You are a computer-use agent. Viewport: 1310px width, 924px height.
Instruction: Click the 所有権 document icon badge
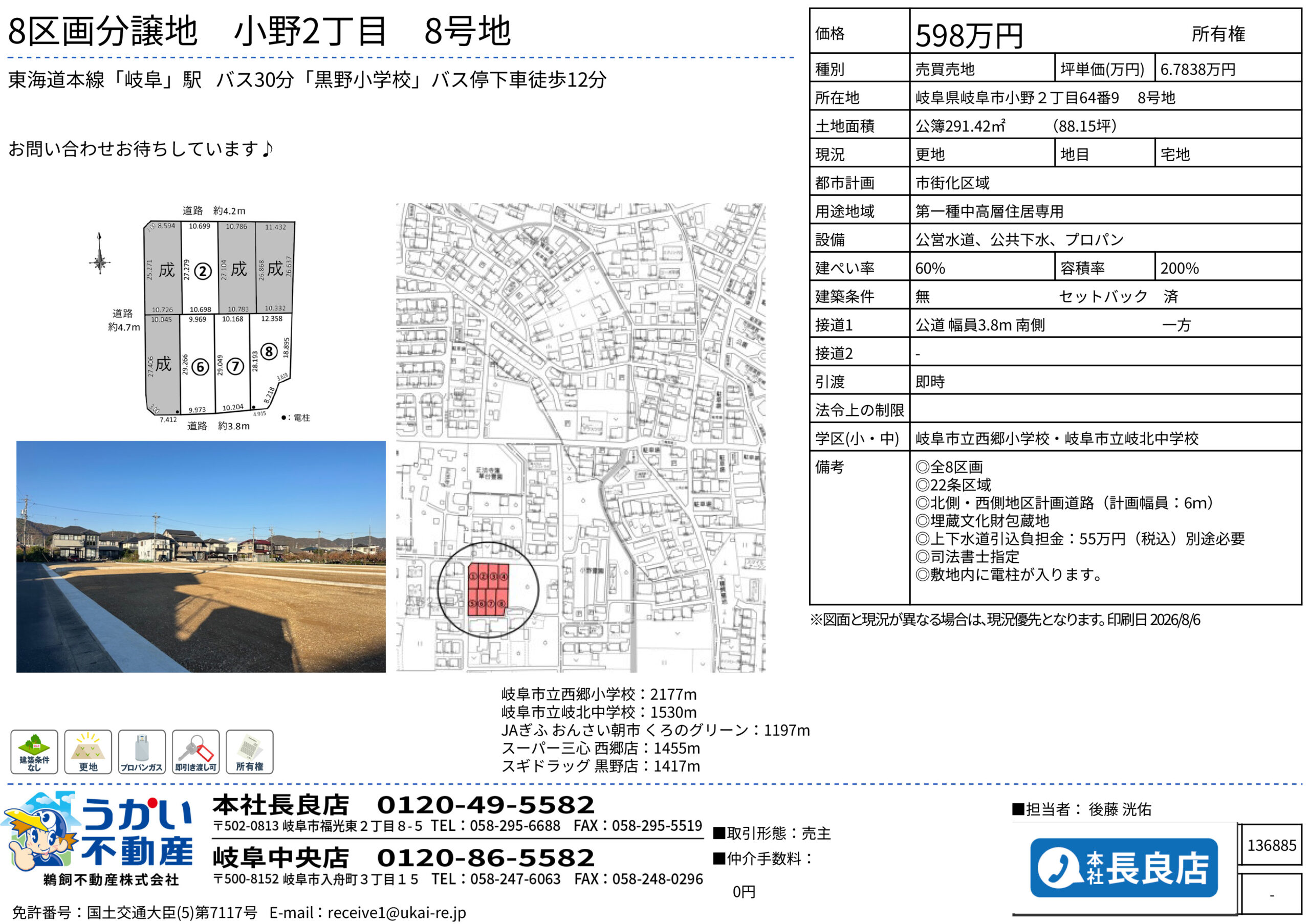[x=249, y=752]
